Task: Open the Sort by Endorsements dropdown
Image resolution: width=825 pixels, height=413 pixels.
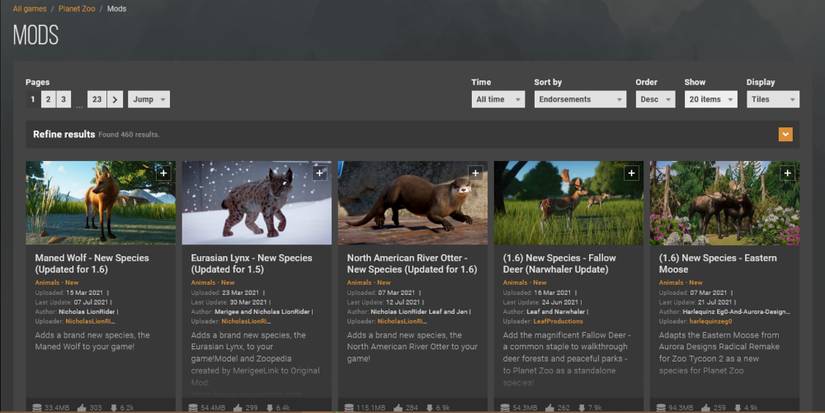Action: 579,99
